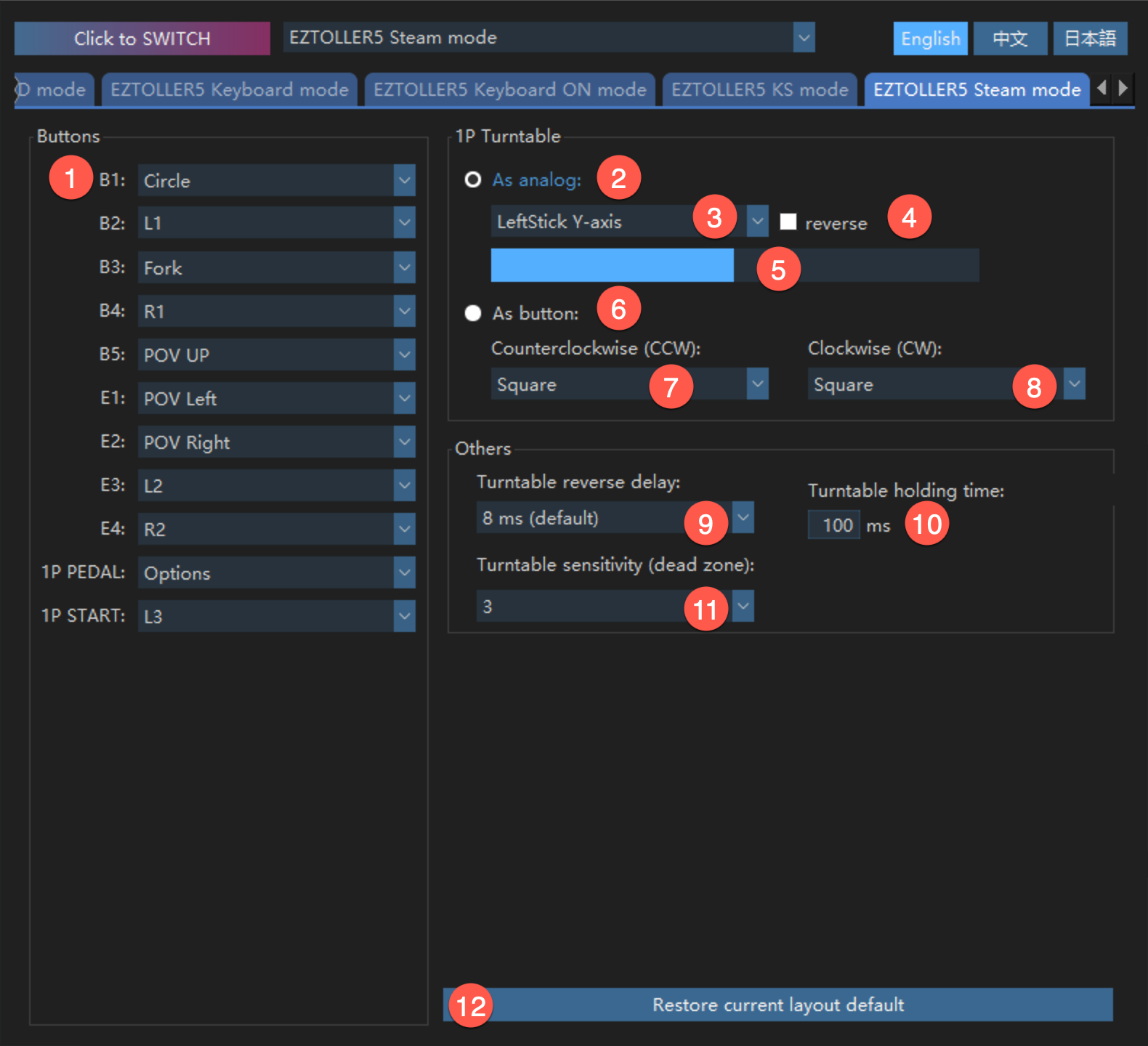The width and height of the screenshot is (1148, 1046).
Task: Open the B5 POV UP dropdown
Action: 276,354
